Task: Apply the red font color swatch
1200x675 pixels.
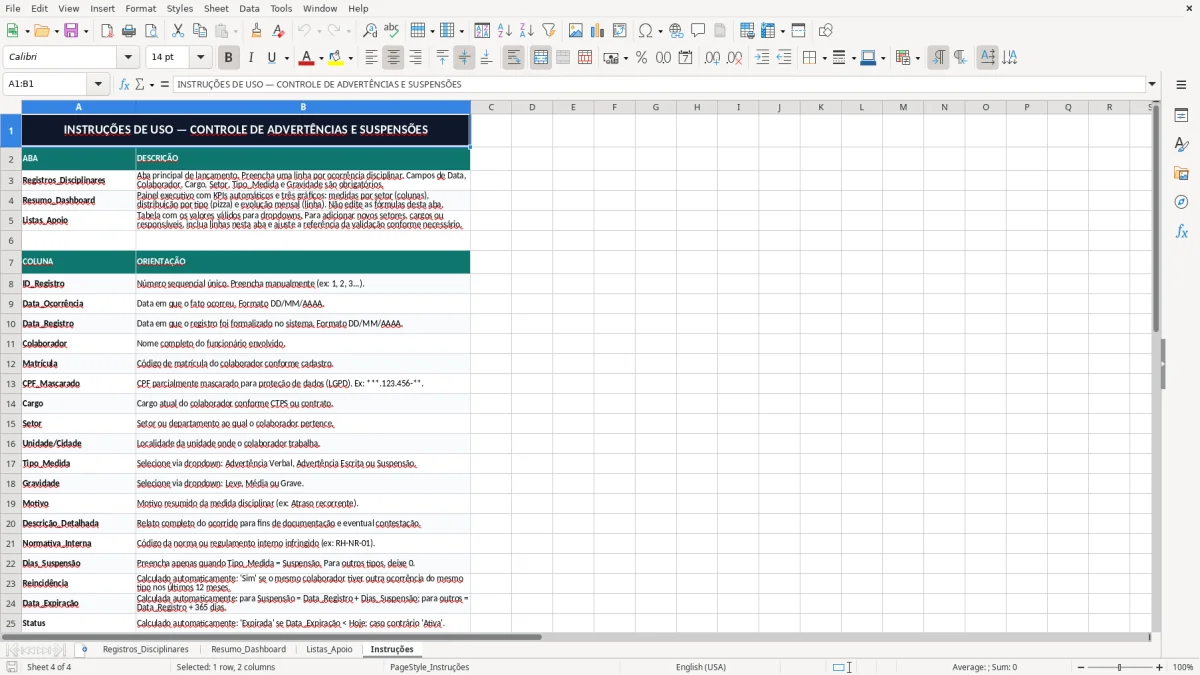Action: pyautogui.click(x=307, y=58)
